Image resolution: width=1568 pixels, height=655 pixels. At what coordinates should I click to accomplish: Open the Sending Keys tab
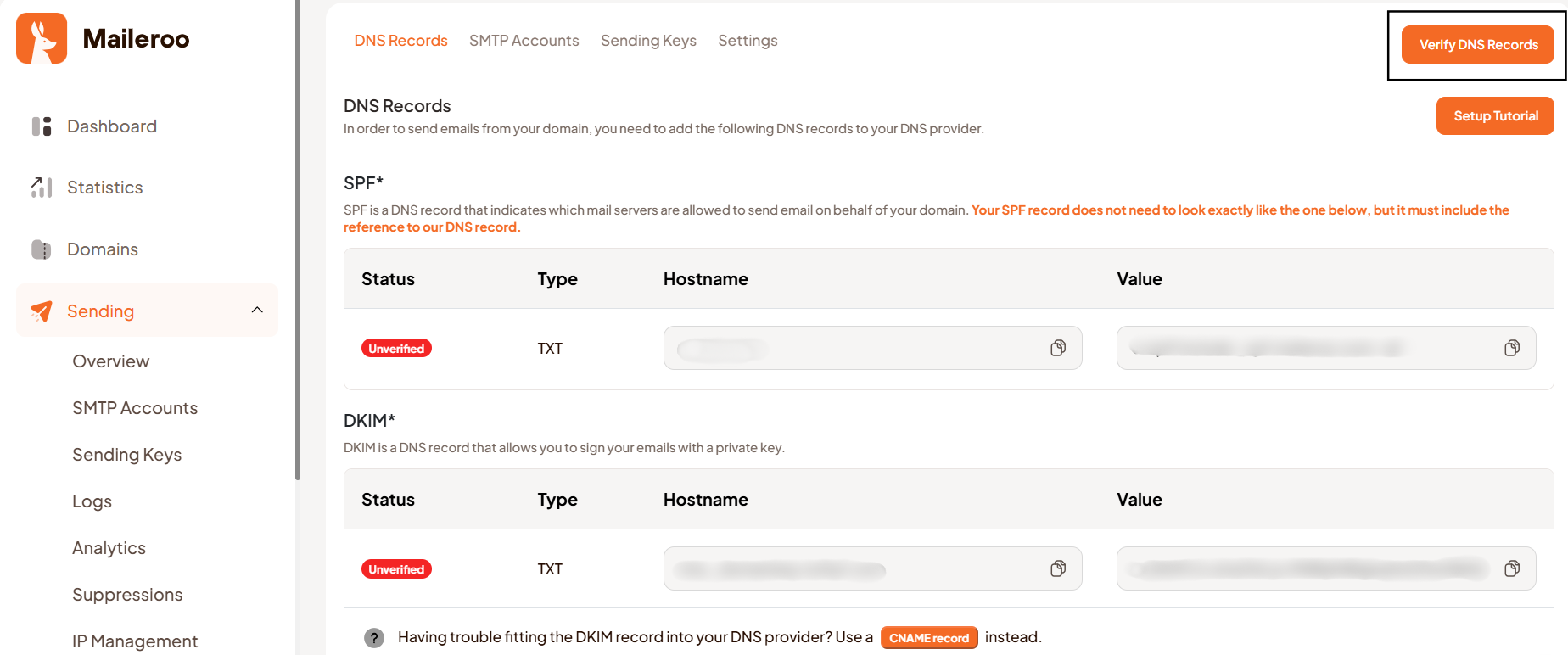point(648,41)
